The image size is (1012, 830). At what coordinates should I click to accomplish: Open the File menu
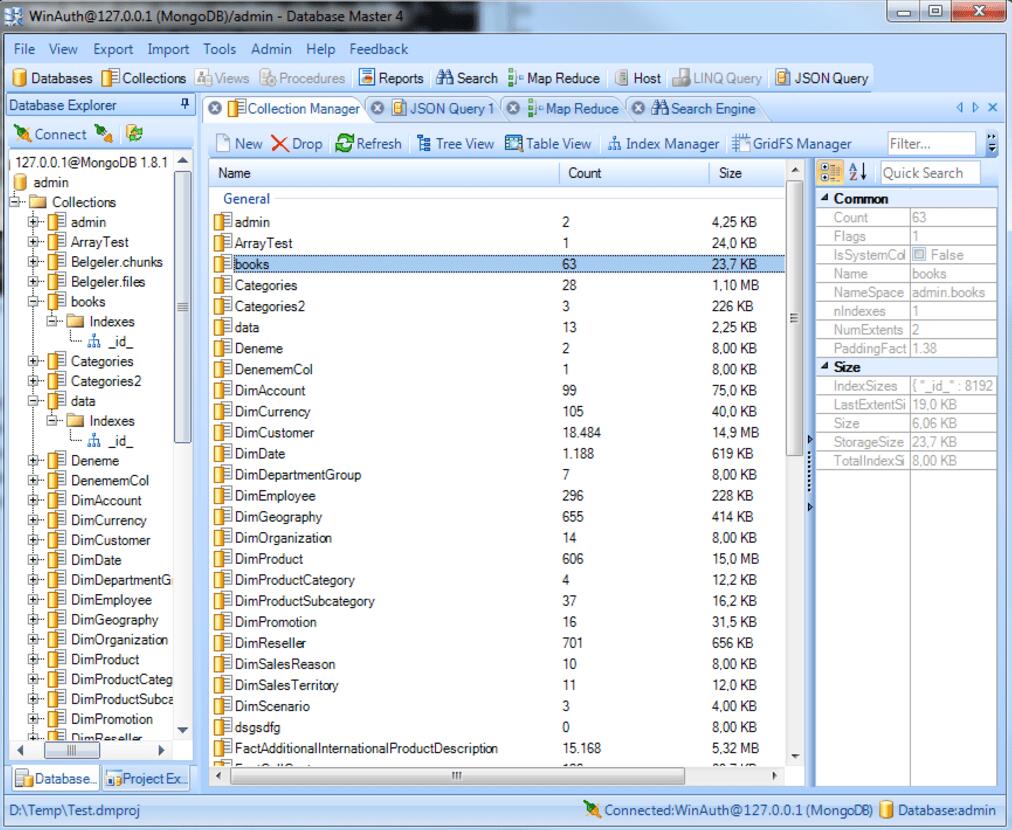(x=25, y=49)
